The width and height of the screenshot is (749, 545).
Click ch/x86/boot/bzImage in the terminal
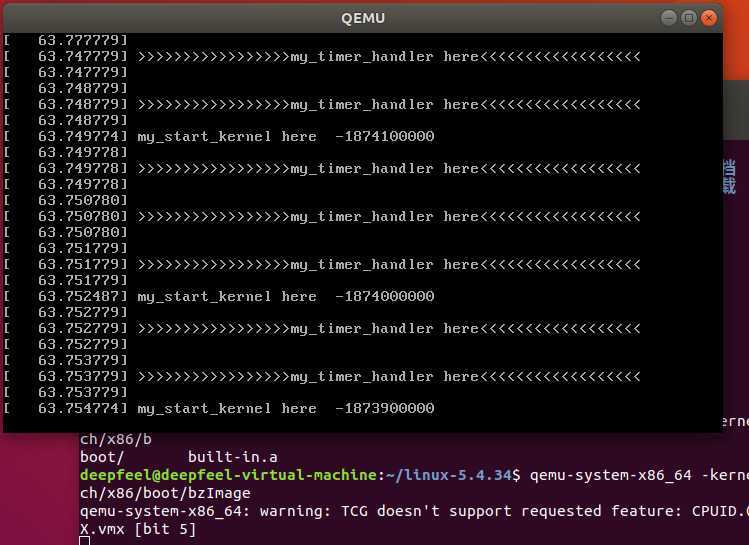click(x=165, y=493)
